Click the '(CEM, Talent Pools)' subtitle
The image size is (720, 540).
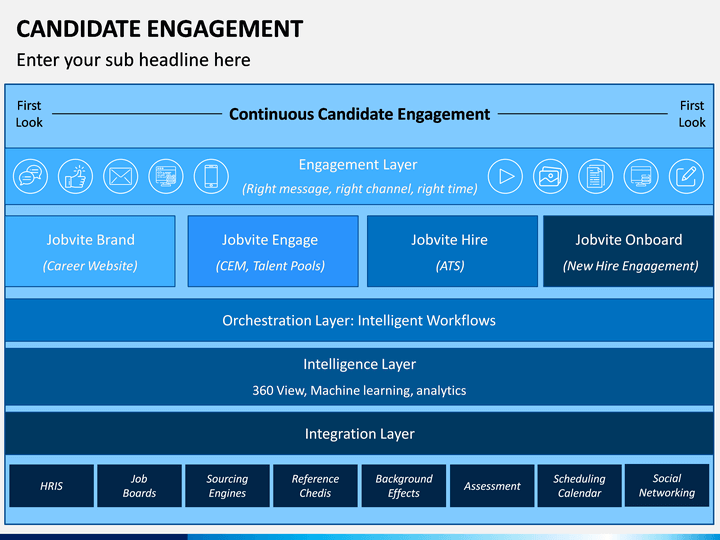[x=270, y=266]
